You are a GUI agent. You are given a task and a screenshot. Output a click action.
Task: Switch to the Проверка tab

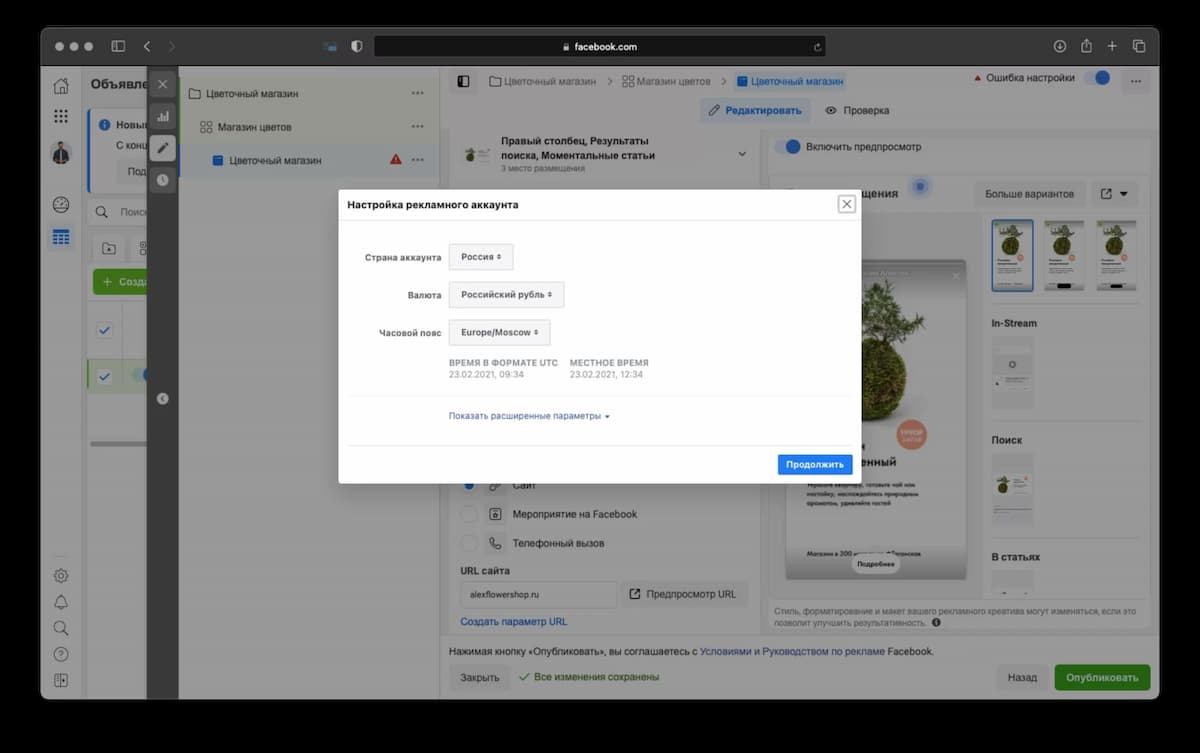857,110
